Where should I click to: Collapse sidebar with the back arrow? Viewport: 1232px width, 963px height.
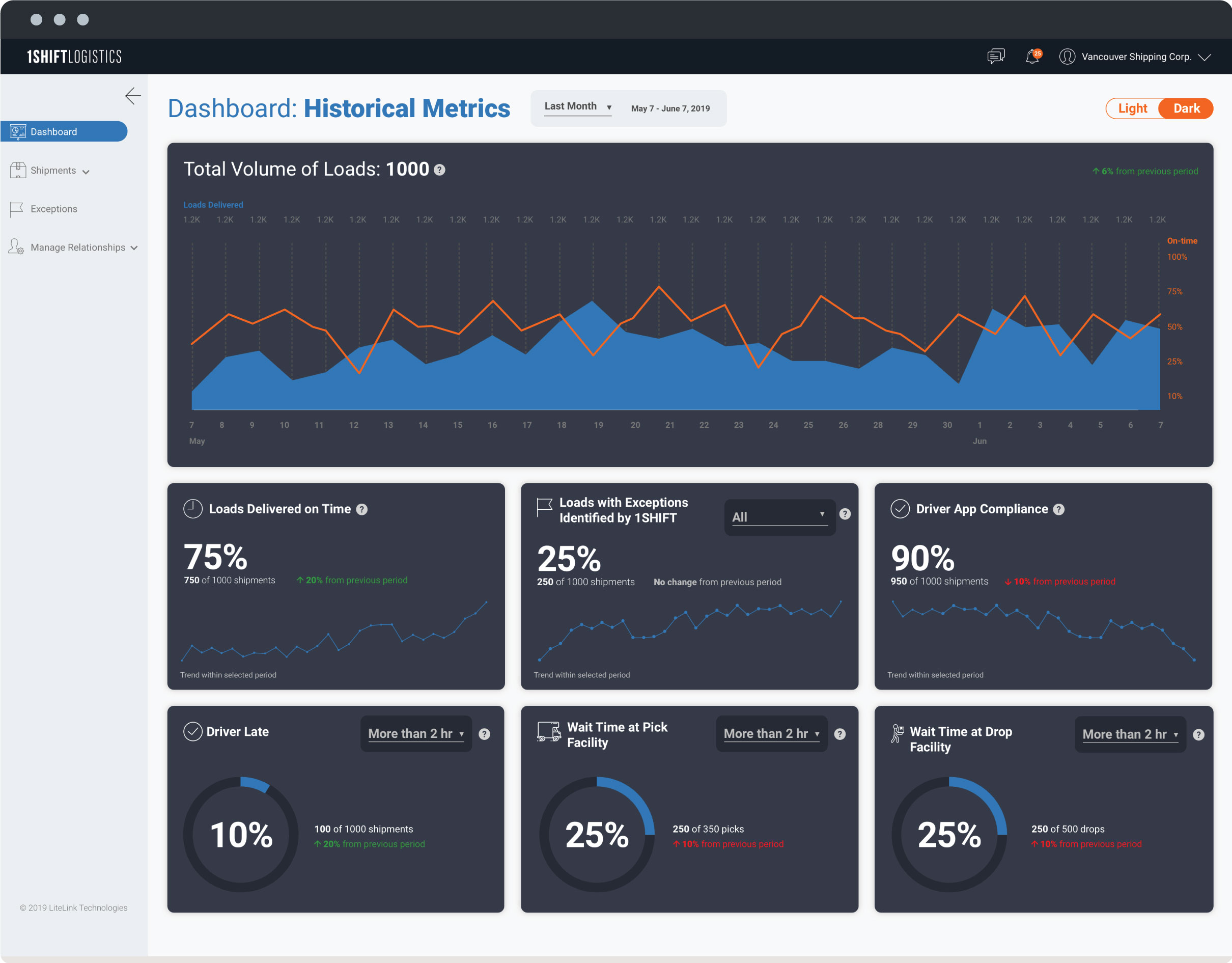pyautogui.click(x=133, y=96)
